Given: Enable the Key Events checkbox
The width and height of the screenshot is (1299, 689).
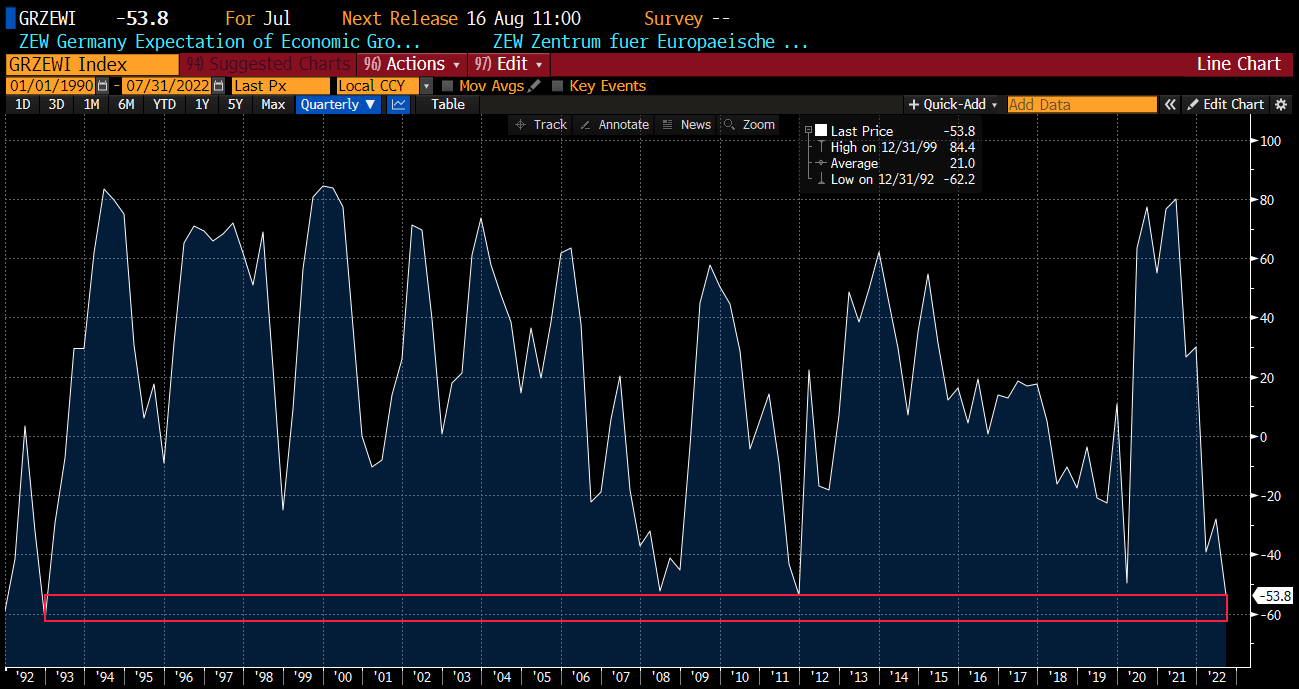Looking at the screenshot, I should tap(558, 86).
